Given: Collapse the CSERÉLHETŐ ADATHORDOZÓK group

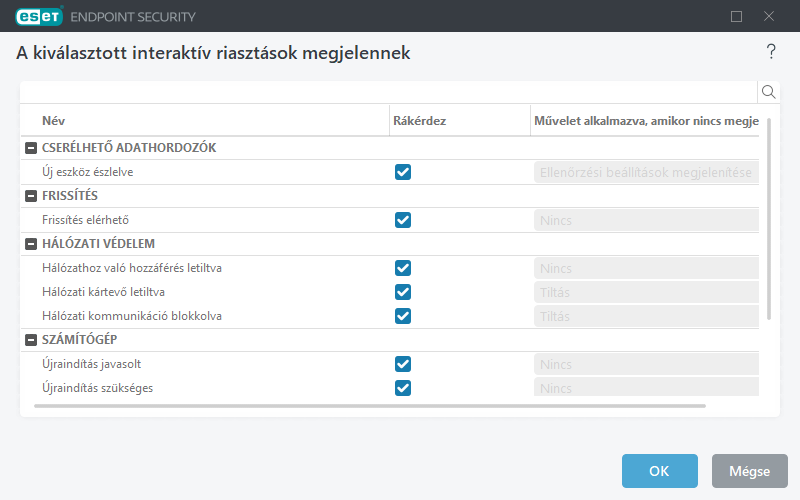Looking at the screenshot, I should [x=31, y=148].
